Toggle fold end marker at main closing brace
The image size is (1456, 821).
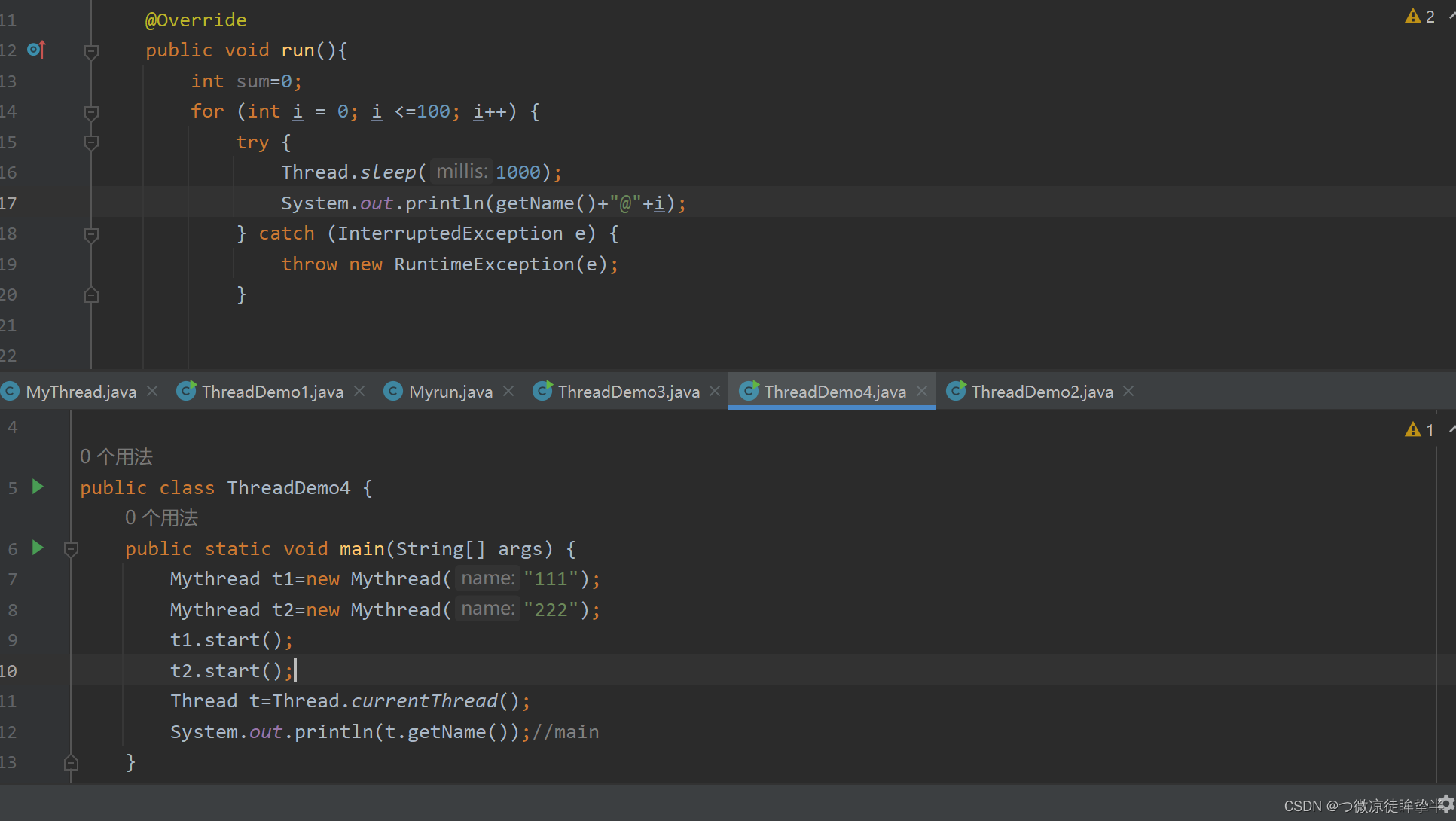pyautogui.click(x=71, y=762)
